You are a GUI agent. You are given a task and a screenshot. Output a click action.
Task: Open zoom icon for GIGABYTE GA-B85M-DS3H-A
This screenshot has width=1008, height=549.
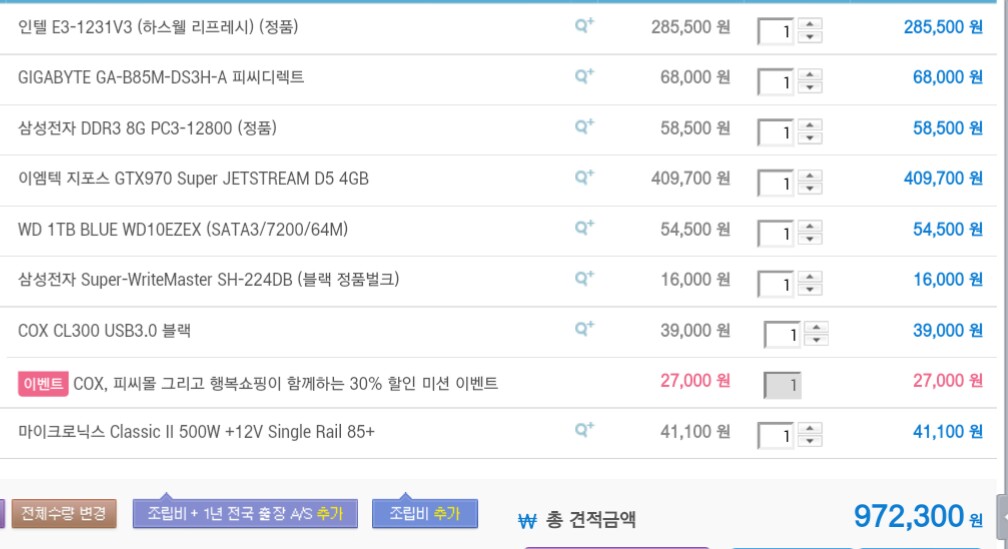point(584,76)
